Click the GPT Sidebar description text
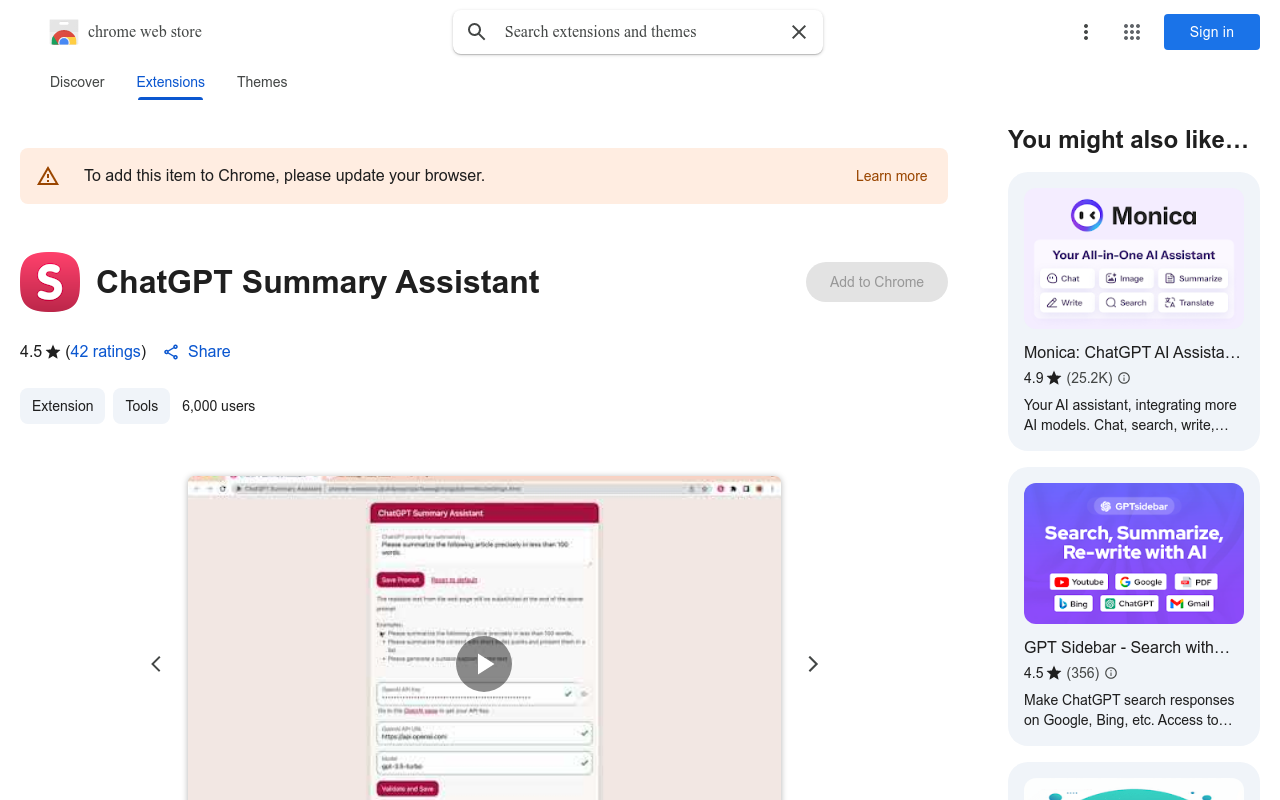1280x800 pixels. [x=1129, y=710]
